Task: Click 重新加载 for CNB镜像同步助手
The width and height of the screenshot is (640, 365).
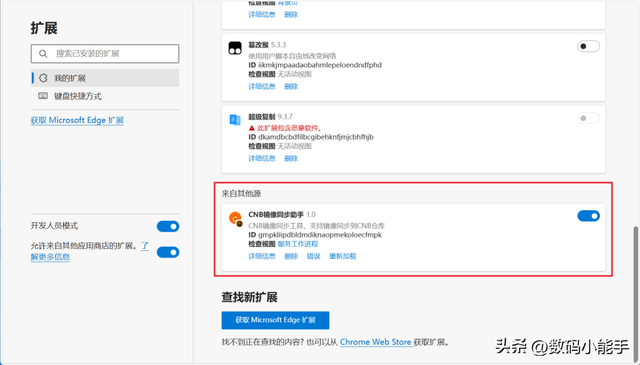Action: [343, 256]
